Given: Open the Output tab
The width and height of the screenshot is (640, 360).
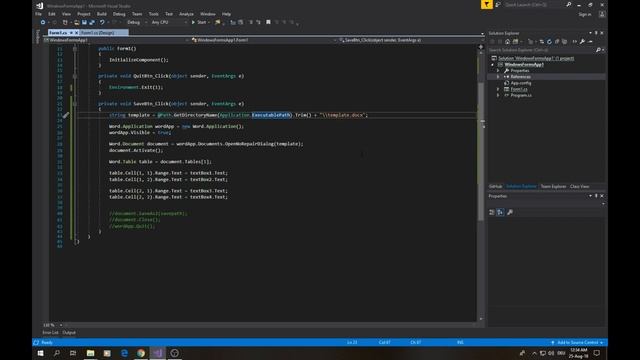Looking at the screenshot, I should pos(69,333).
